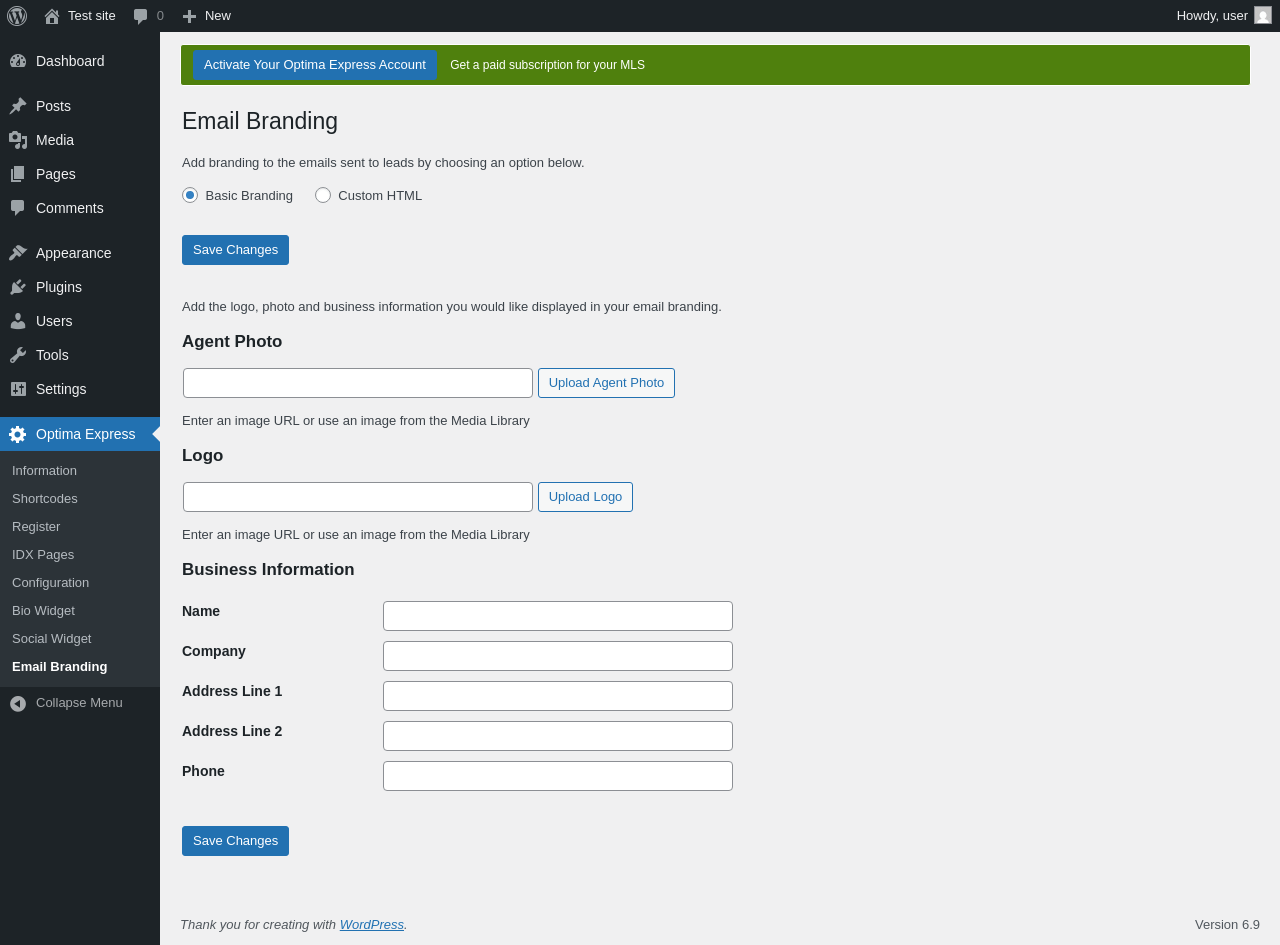The height and width of the screenshot is (945, 1280).
Task: Click into the Address Line 1 field
Action: 558,696
